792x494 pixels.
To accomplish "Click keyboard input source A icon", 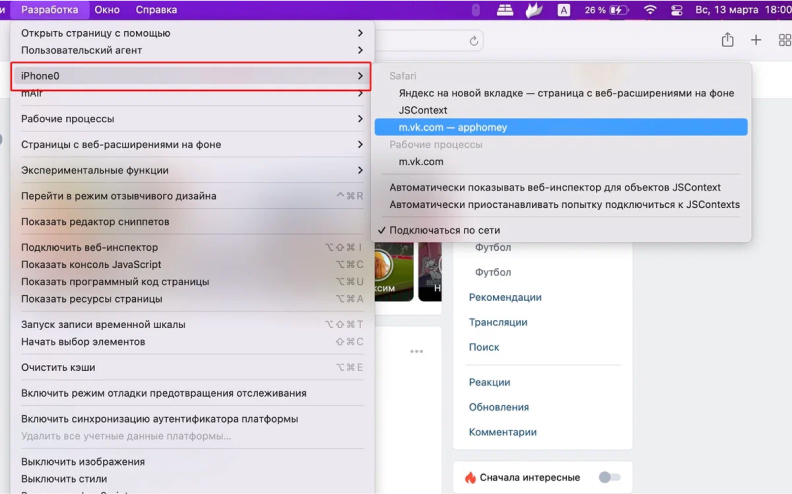I will (x=564, y=10).
